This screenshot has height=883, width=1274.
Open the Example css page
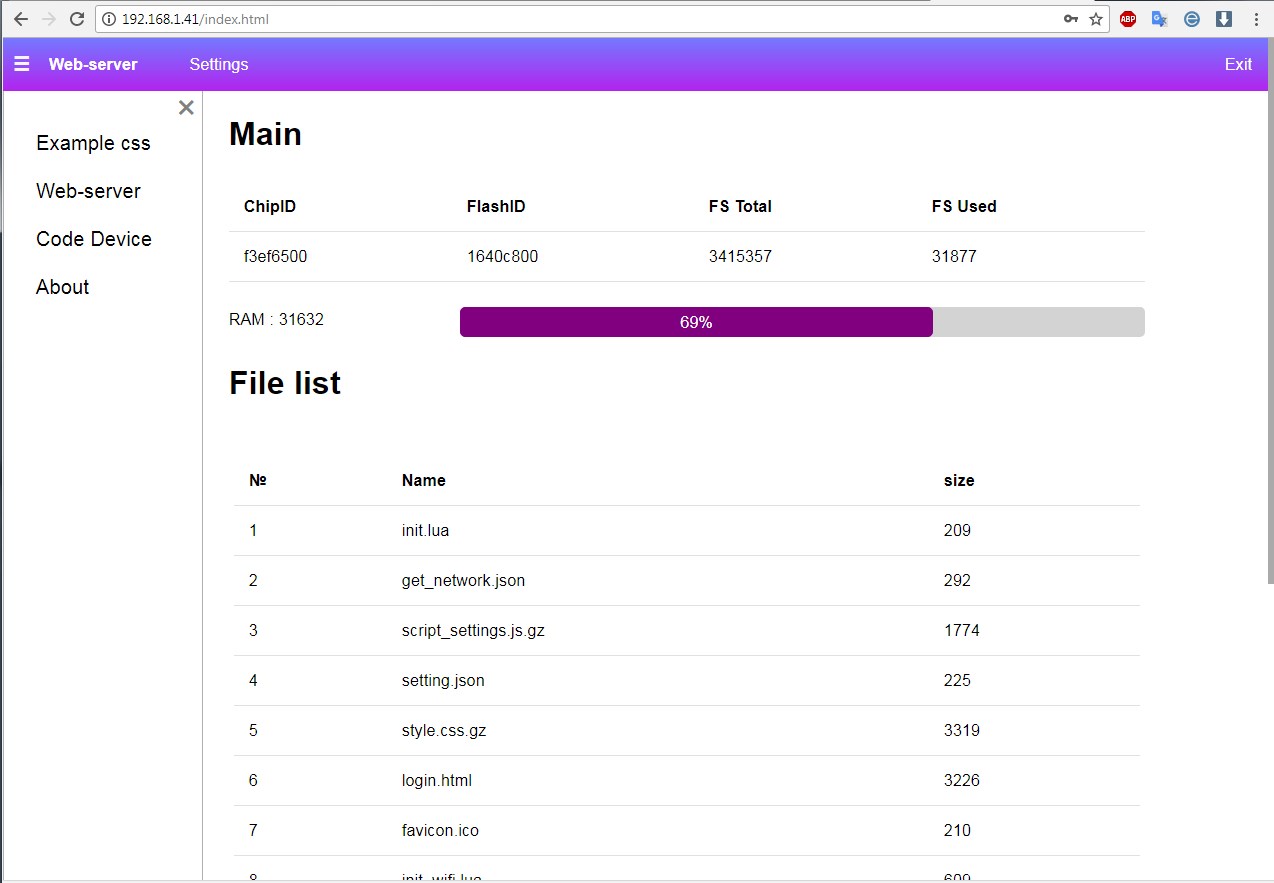coord(93,142)
